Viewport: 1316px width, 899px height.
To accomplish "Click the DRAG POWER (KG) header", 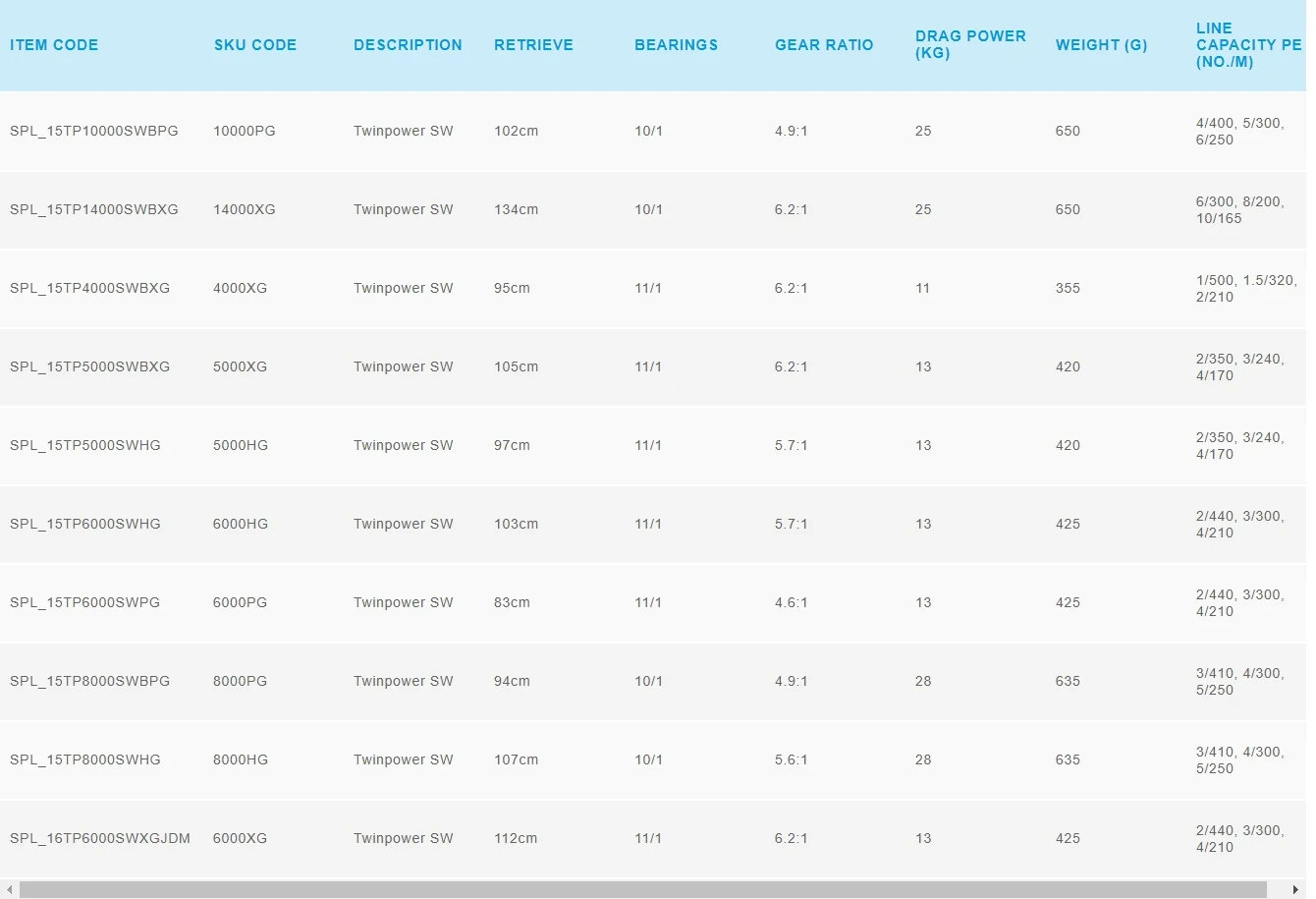I will 970,44.
